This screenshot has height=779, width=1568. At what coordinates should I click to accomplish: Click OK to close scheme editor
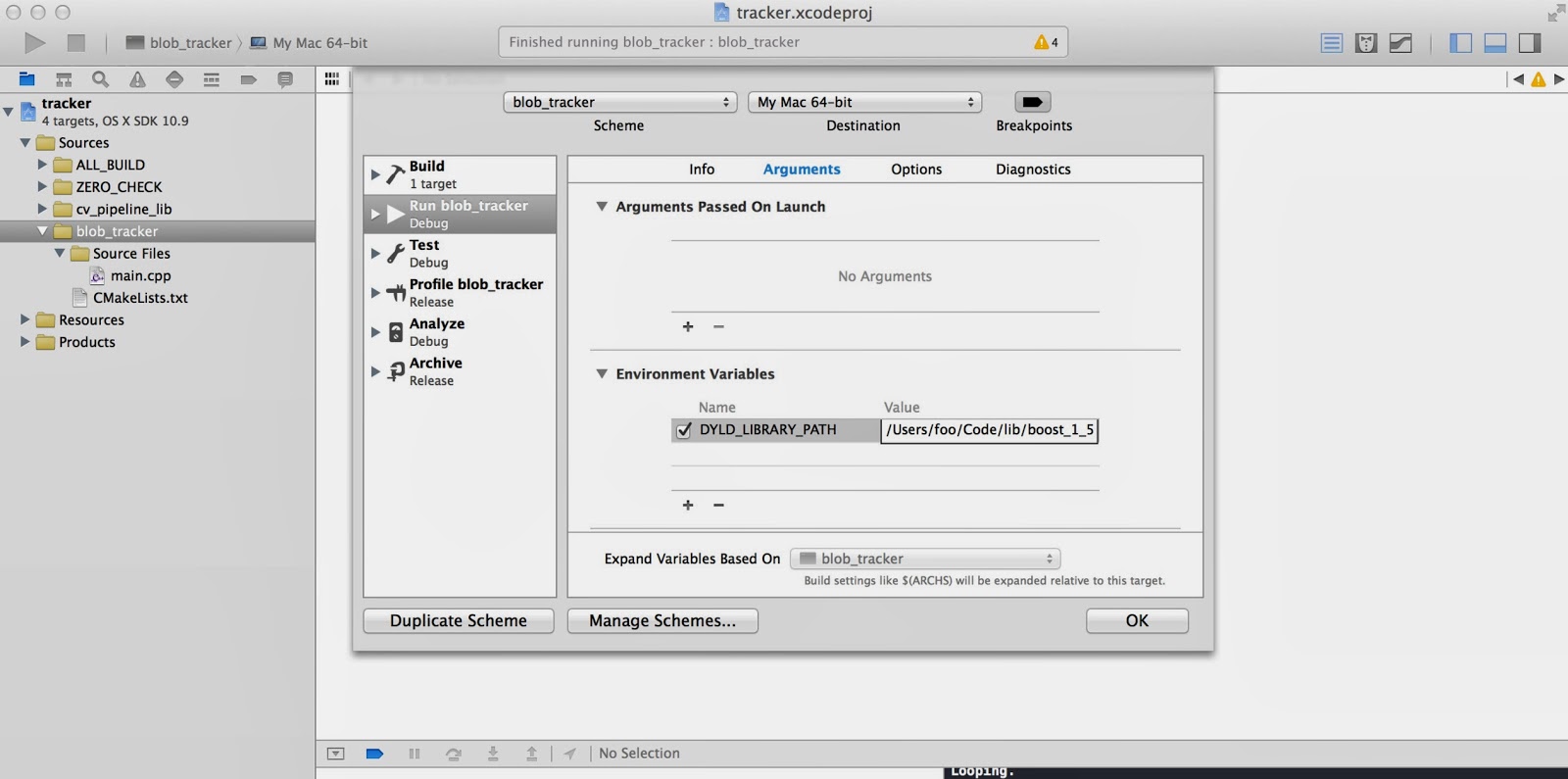point(1137,620)
